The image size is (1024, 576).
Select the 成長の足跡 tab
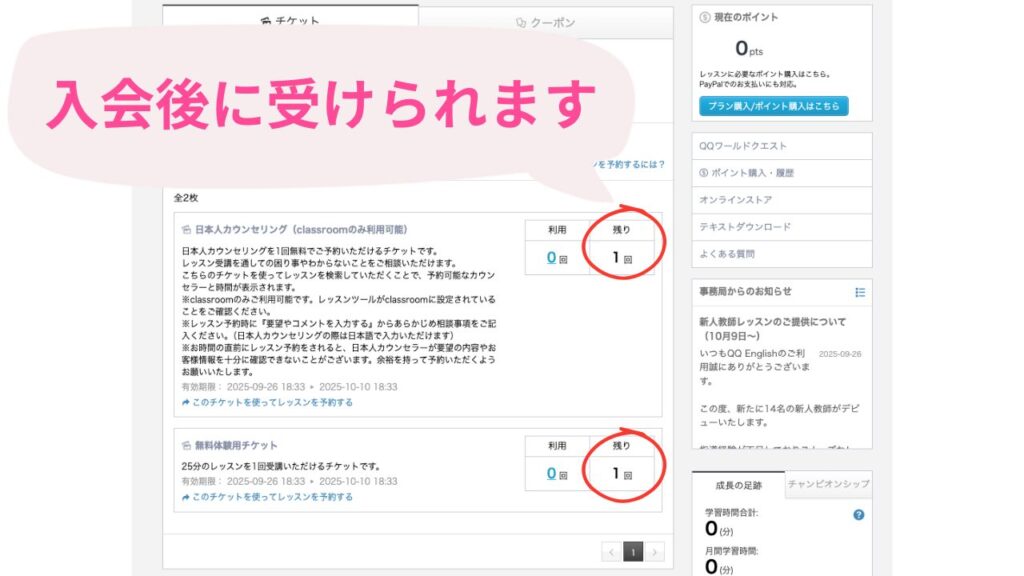739,486
